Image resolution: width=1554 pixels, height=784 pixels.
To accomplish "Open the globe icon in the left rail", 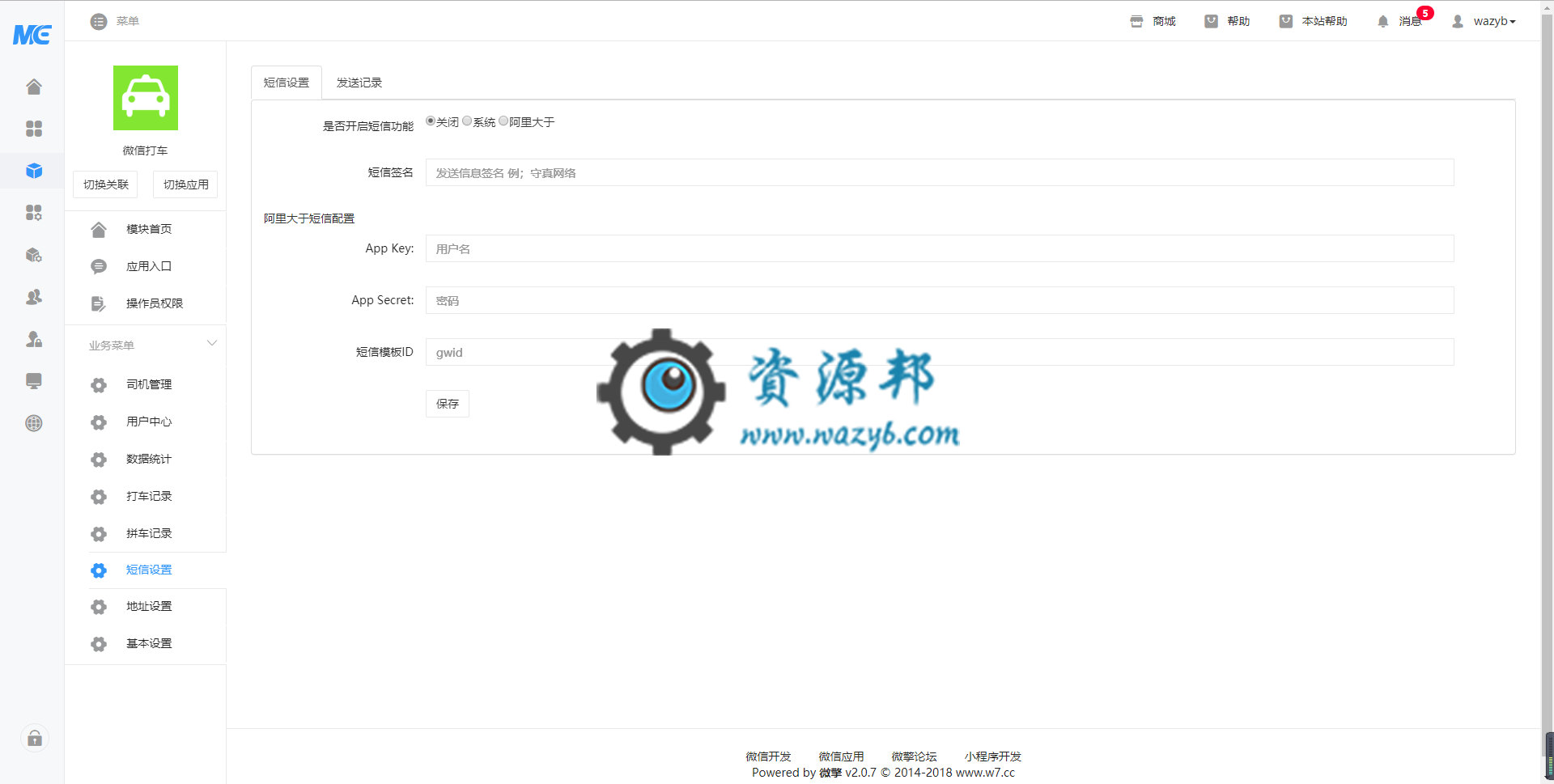I will click(x=34, y=423).
